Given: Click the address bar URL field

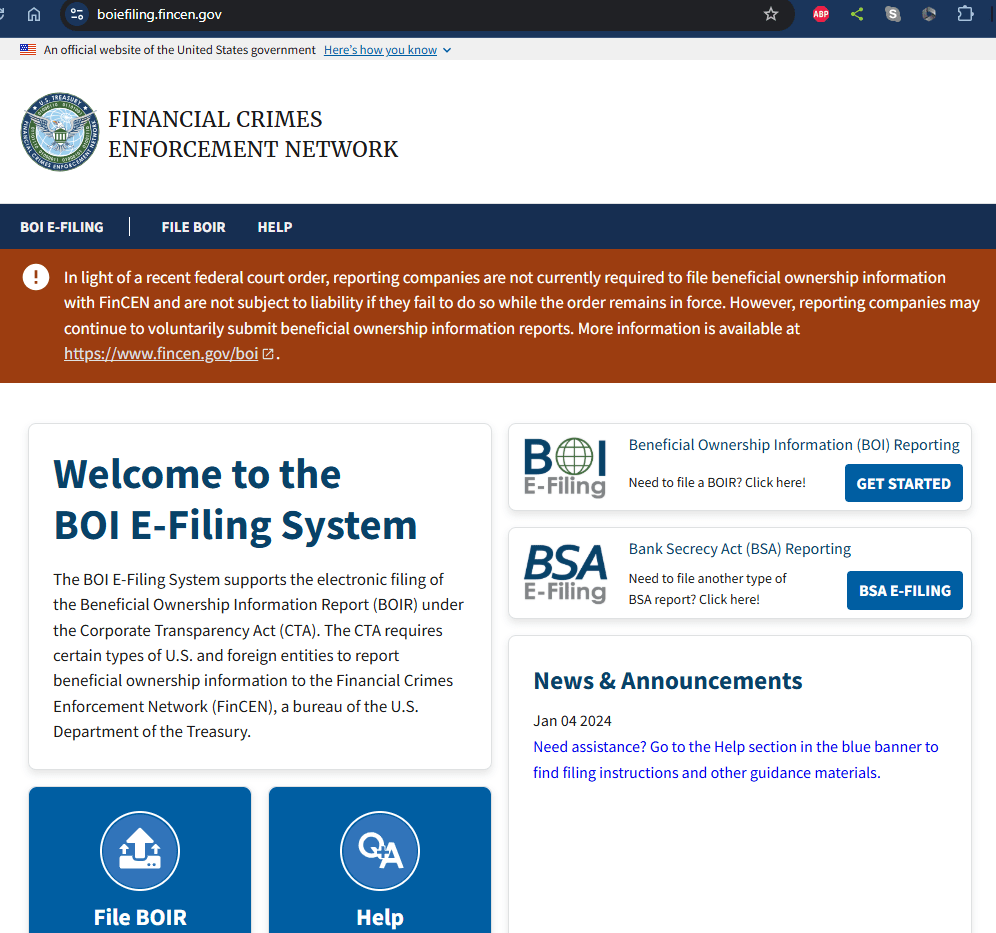Looking at the screenshot, I should pos(400,14).
